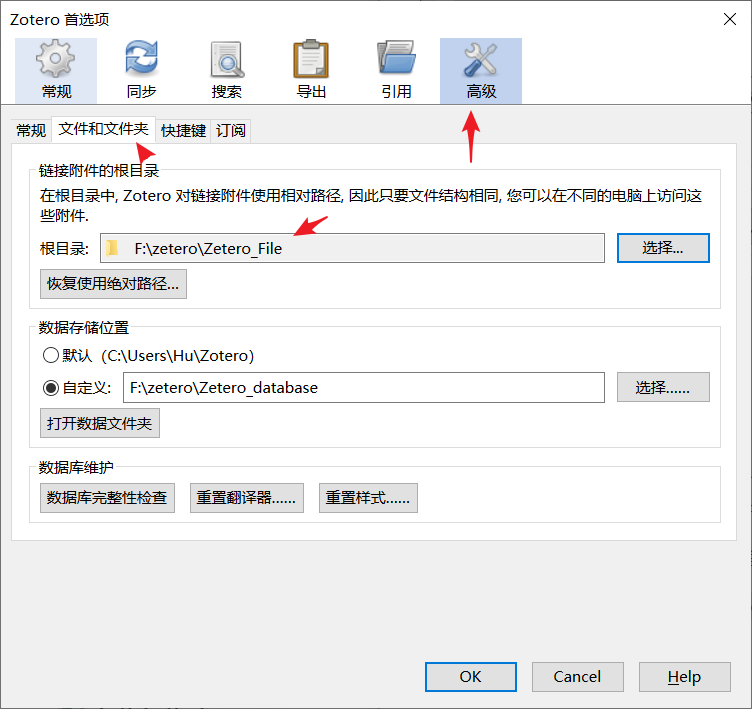752x709 pixels.
Task: Click the 数据存储位置 section heading
Action: click(84, 328)
